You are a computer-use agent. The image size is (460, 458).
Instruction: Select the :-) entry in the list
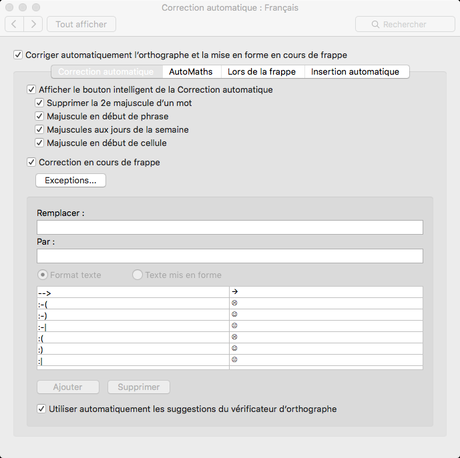pyautogui.click(x=230, y=315)
